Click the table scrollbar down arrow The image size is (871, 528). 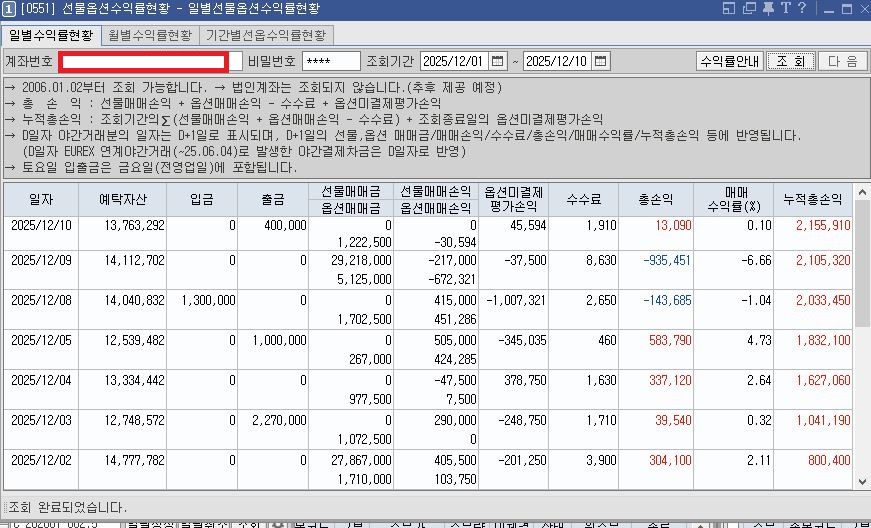click(862, 481)
